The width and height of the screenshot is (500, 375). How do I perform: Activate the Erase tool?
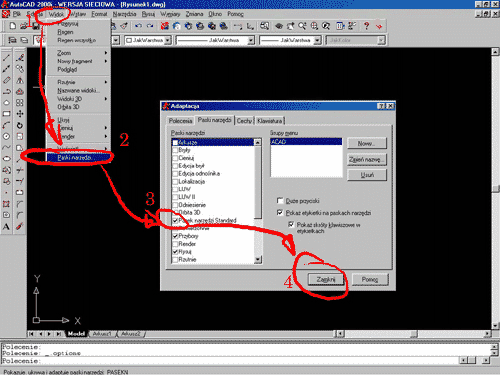20,58
